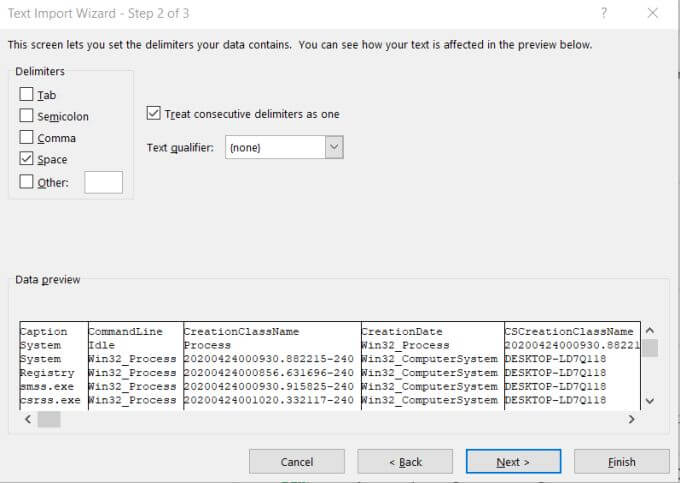Click the Help question mark icon
The height and width of the screenshot is (483, 680).
click(x=604, y=14)
